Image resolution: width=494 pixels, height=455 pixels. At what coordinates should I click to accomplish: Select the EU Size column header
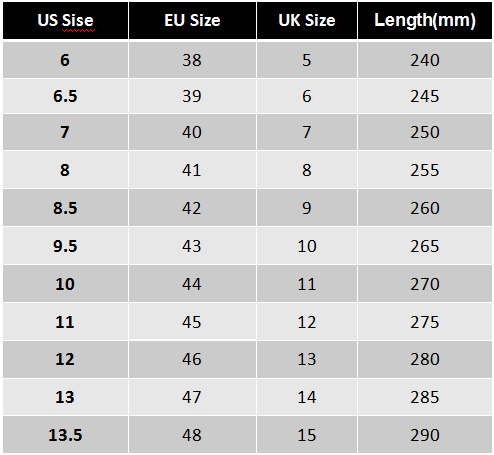click(x=192, y=20)
